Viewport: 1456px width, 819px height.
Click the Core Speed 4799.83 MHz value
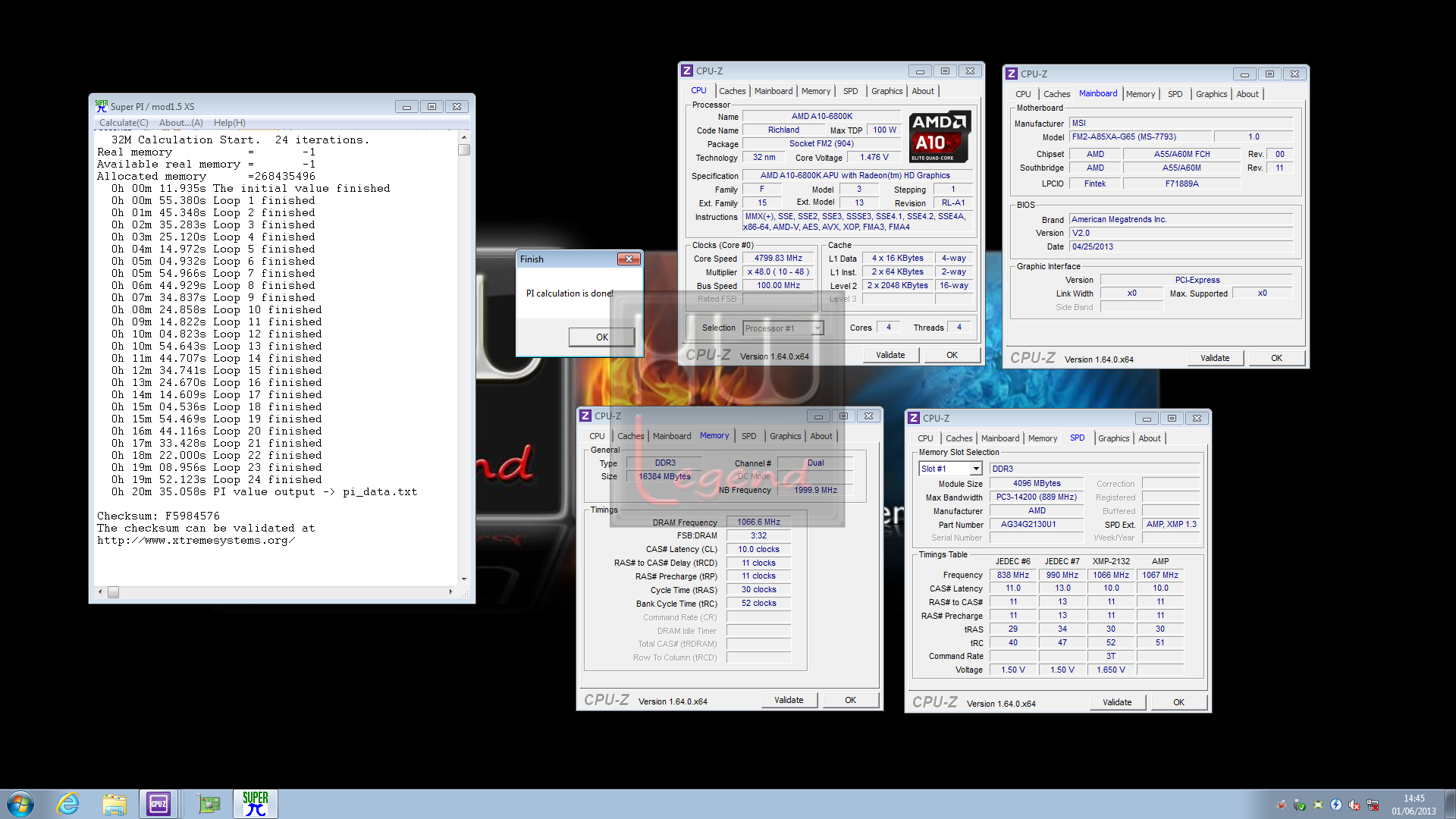tap(778, 258)
